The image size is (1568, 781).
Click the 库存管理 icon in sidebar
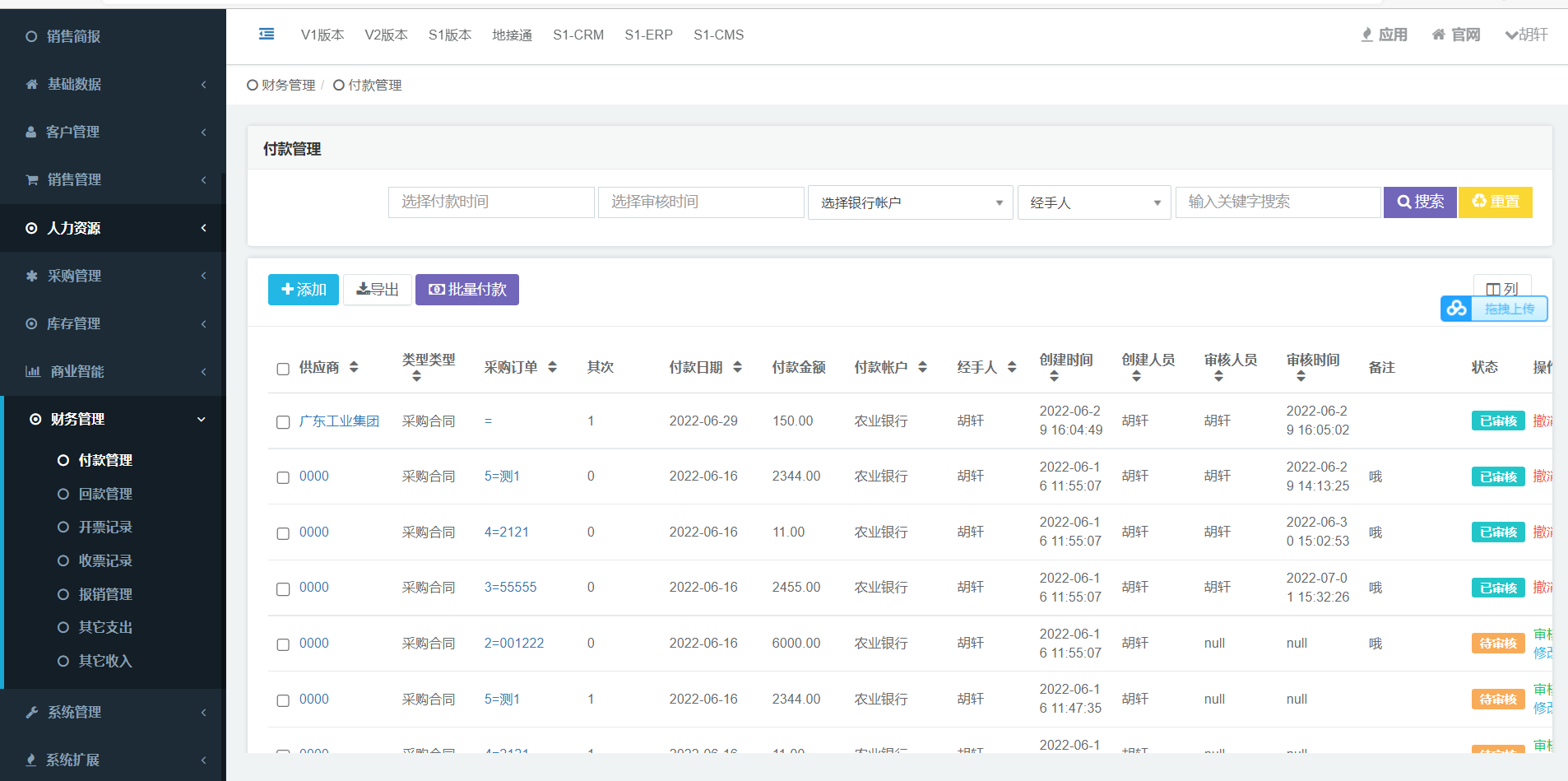pos(31,323)
